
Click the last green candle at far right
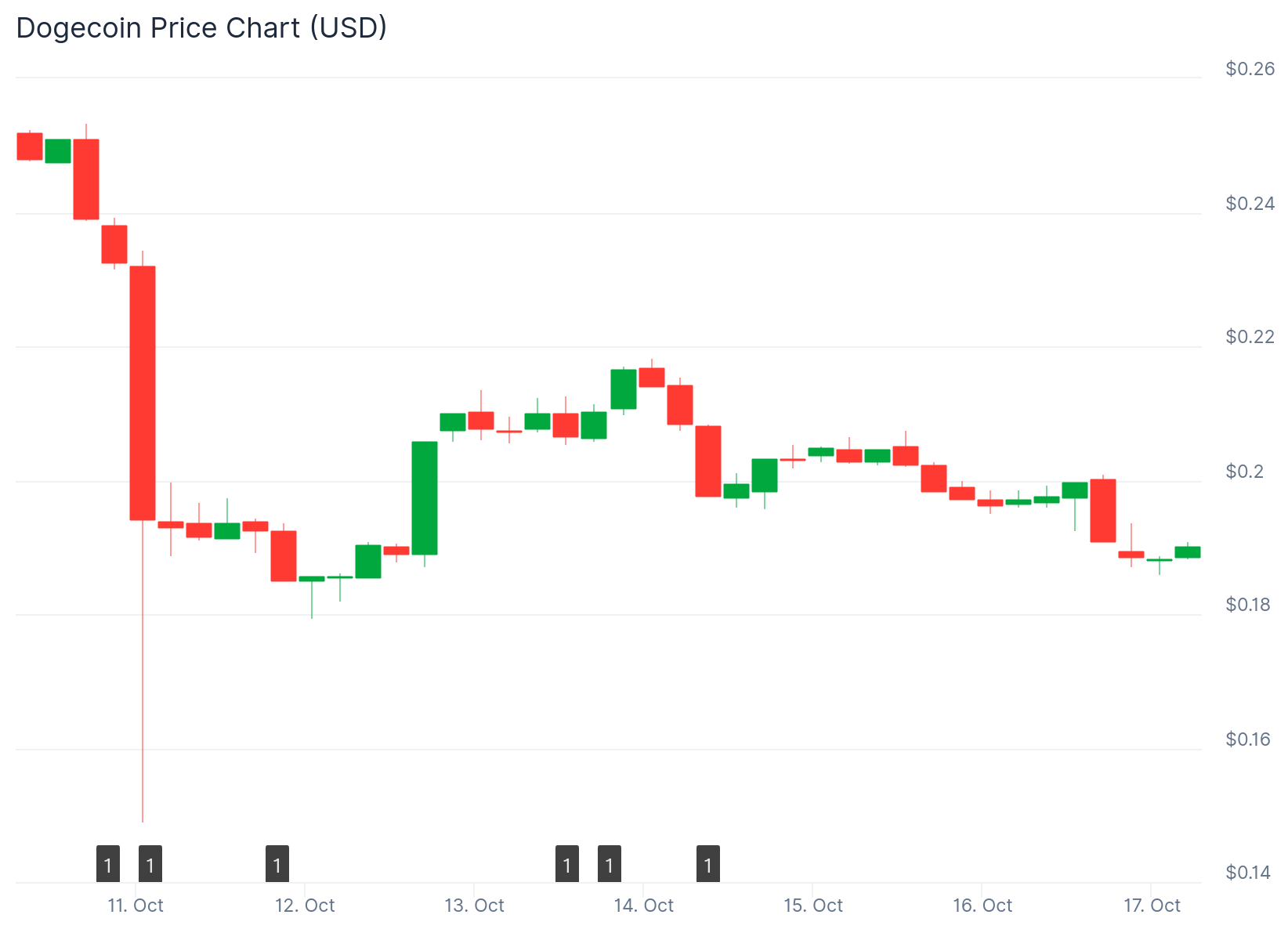1188,552
